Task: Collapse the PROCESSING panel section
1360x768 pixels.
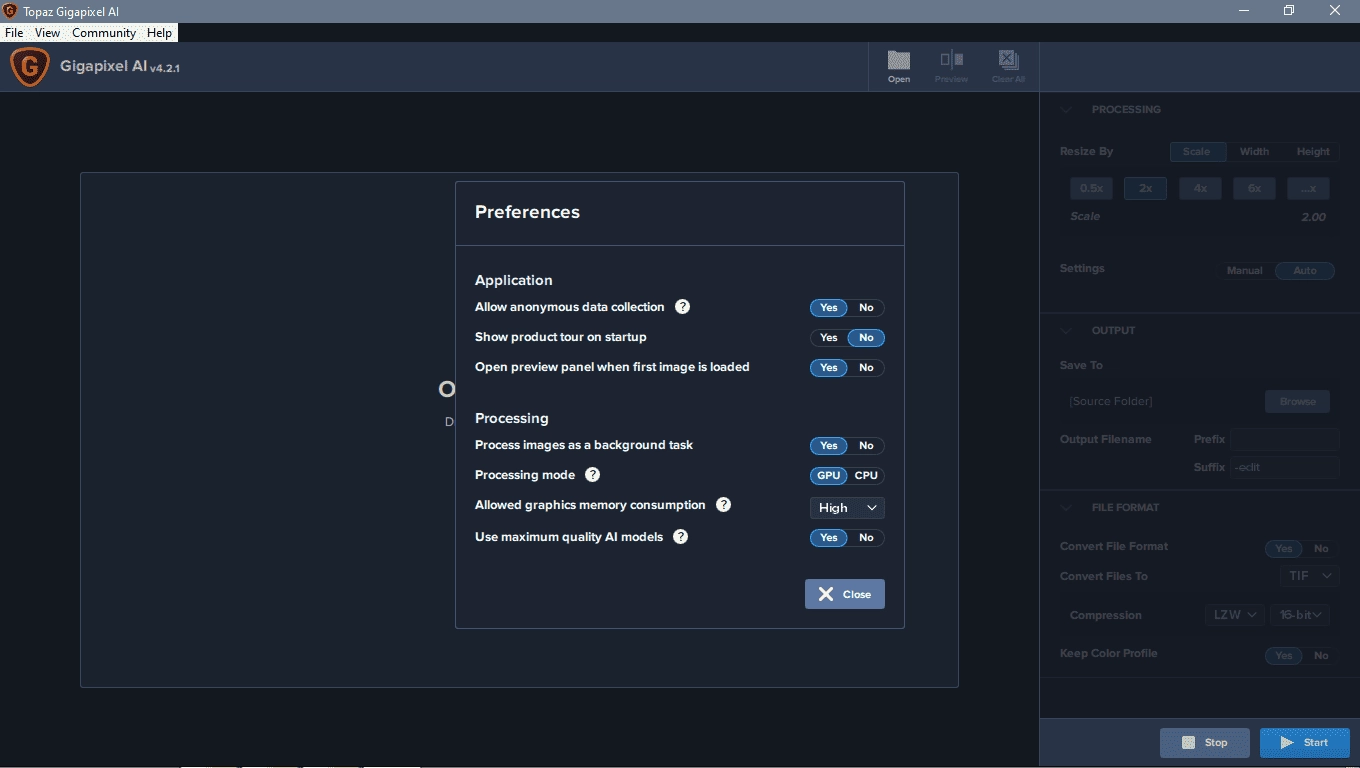Action: 1066,110
